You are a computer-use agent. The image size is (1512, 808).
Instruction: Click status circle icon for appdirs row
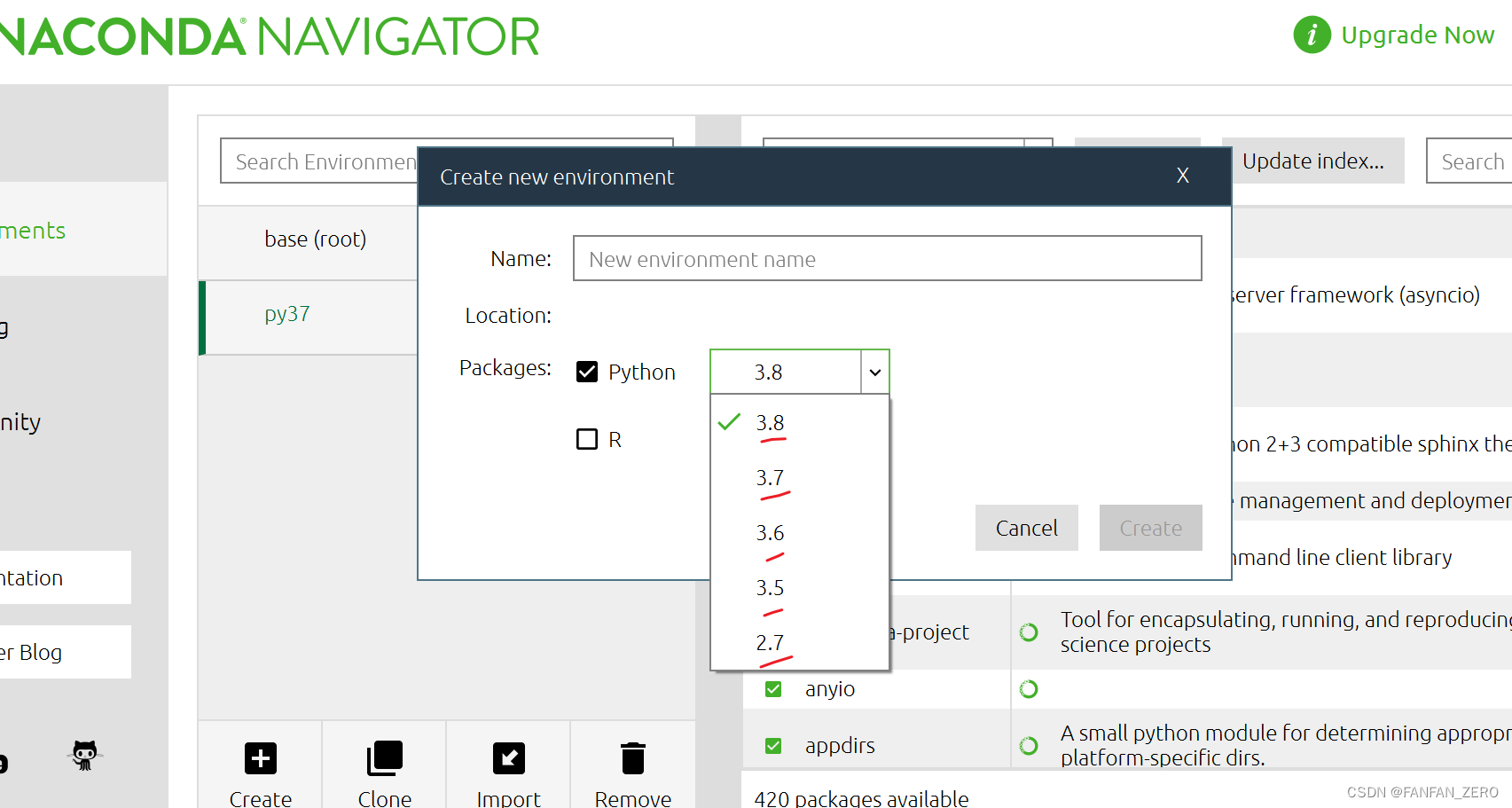(x=1029, y=746)
